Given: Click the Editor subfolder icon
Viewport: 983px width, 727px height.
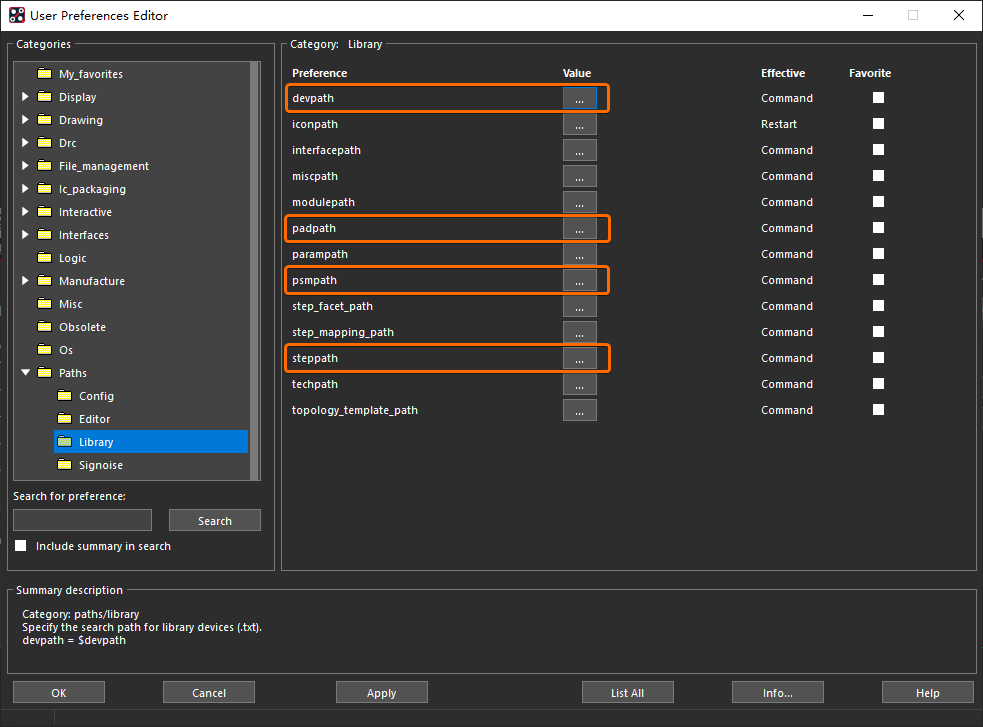Looking at the screenshot, I should [64, 419].
